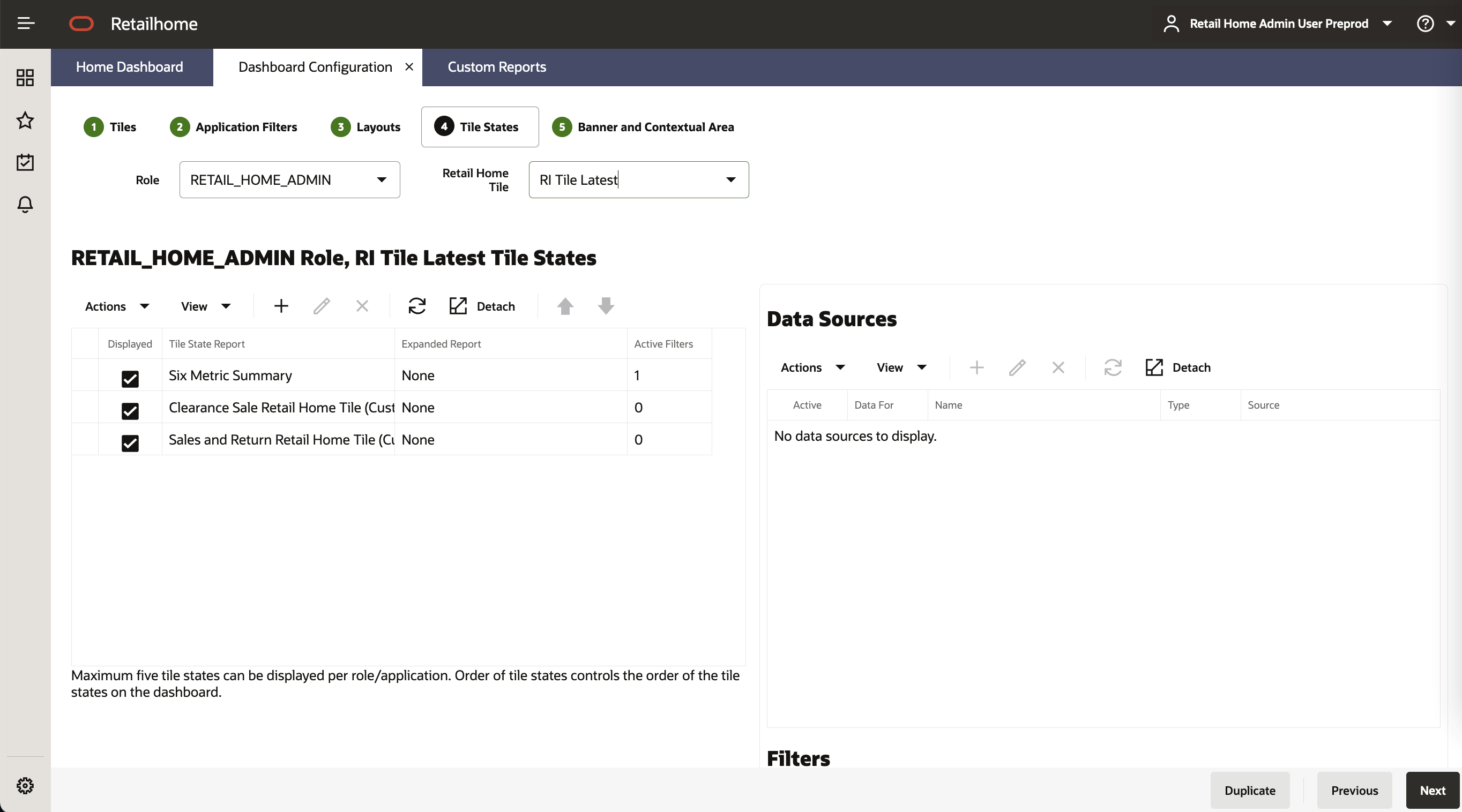Uncheck Displayed for Sales and Return Retail Home Tile
Screen dimensions: 1462x812
click(130, 443)
